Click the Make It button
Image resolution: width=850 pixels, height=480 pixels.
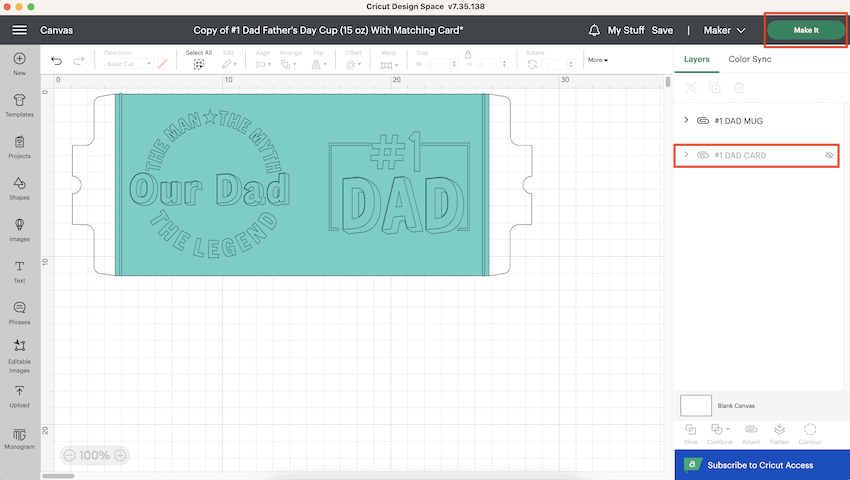[806, 30]
